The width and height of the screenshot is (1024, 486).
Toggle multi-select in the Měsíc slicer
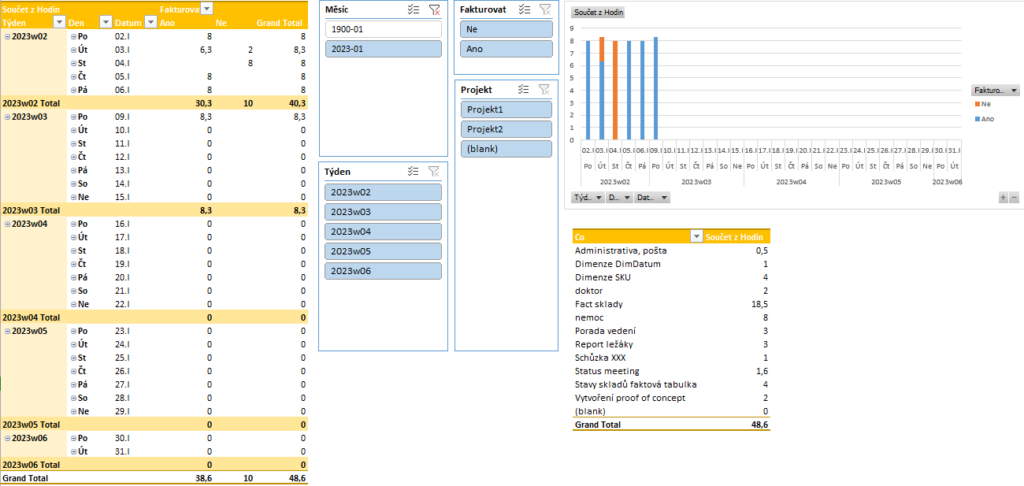click(x=414, y=9)
